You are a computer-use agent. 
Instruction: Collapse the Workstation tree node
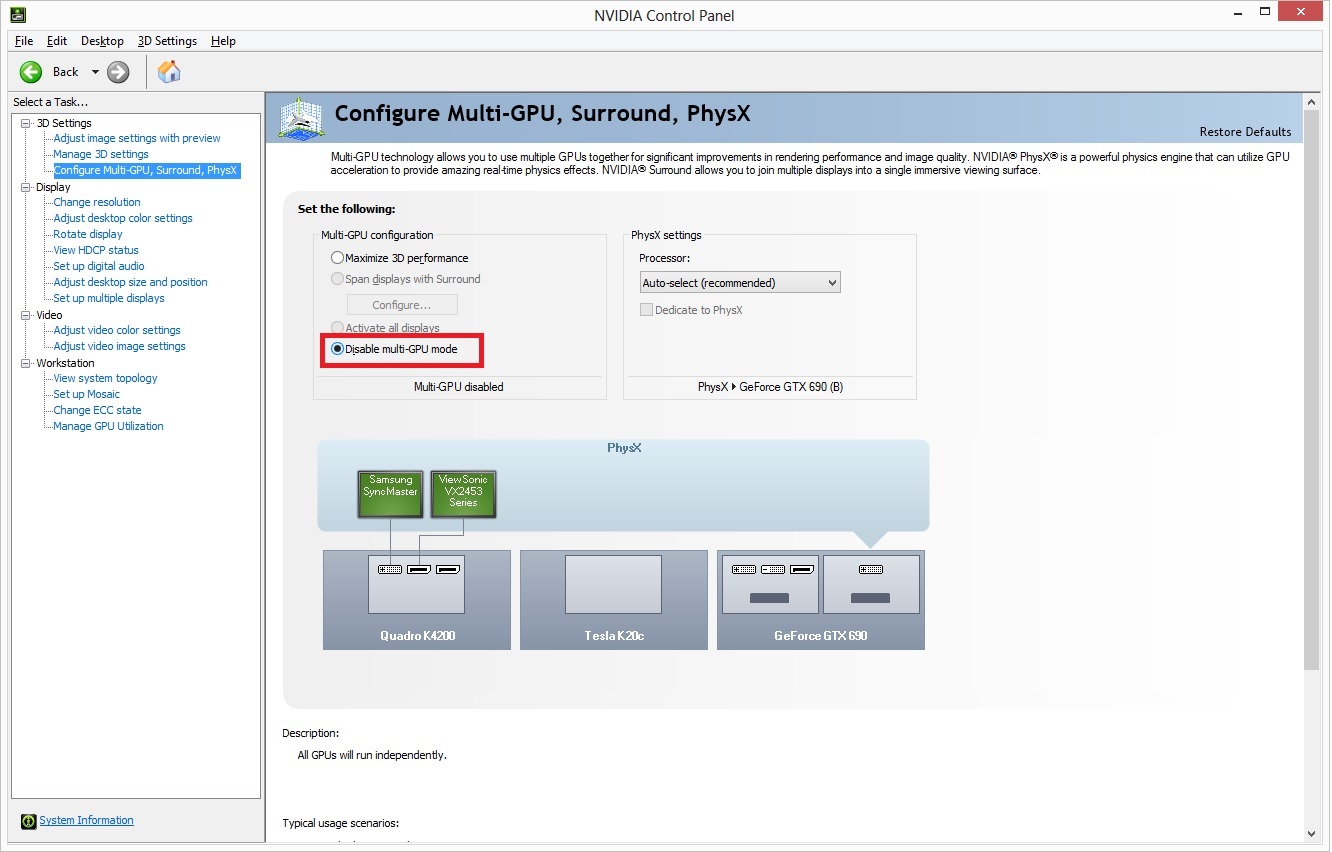26,363
